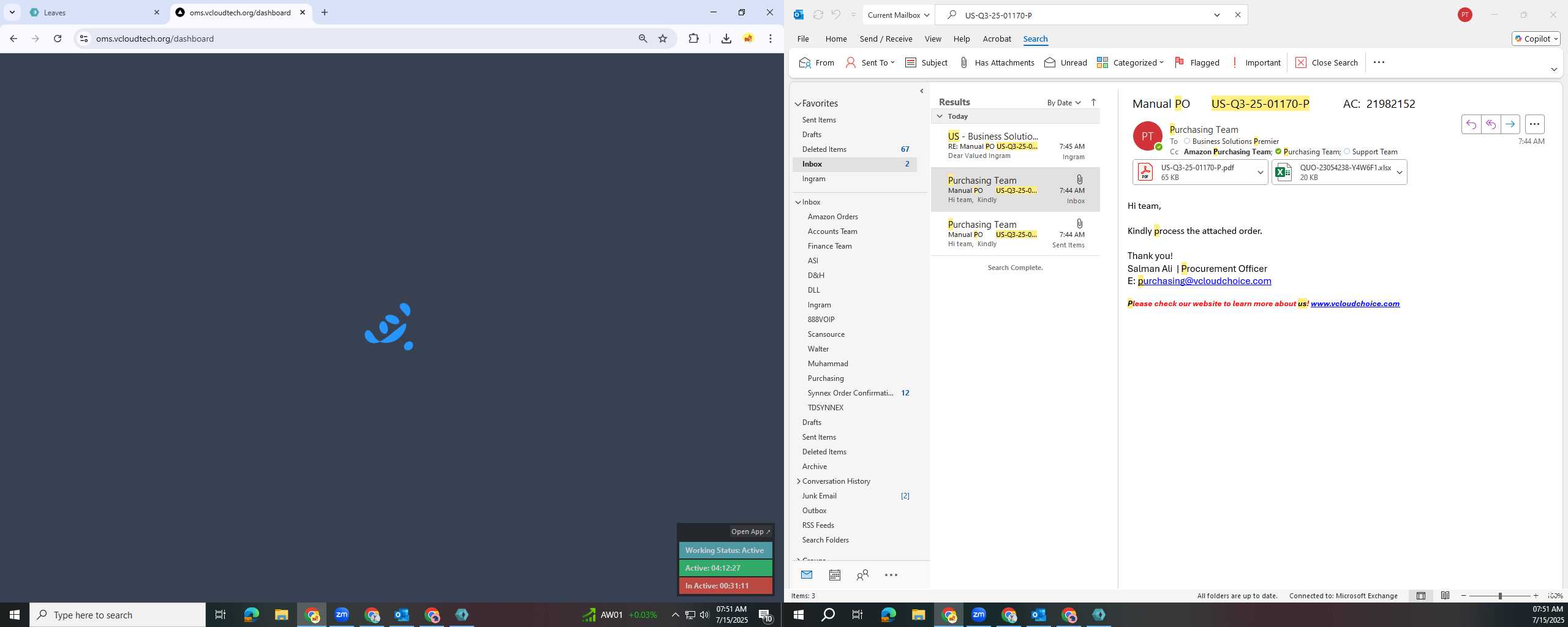
Task: Switch to the Normal view icon in the Outlook status bar
Action: [x=1420, y=596]
